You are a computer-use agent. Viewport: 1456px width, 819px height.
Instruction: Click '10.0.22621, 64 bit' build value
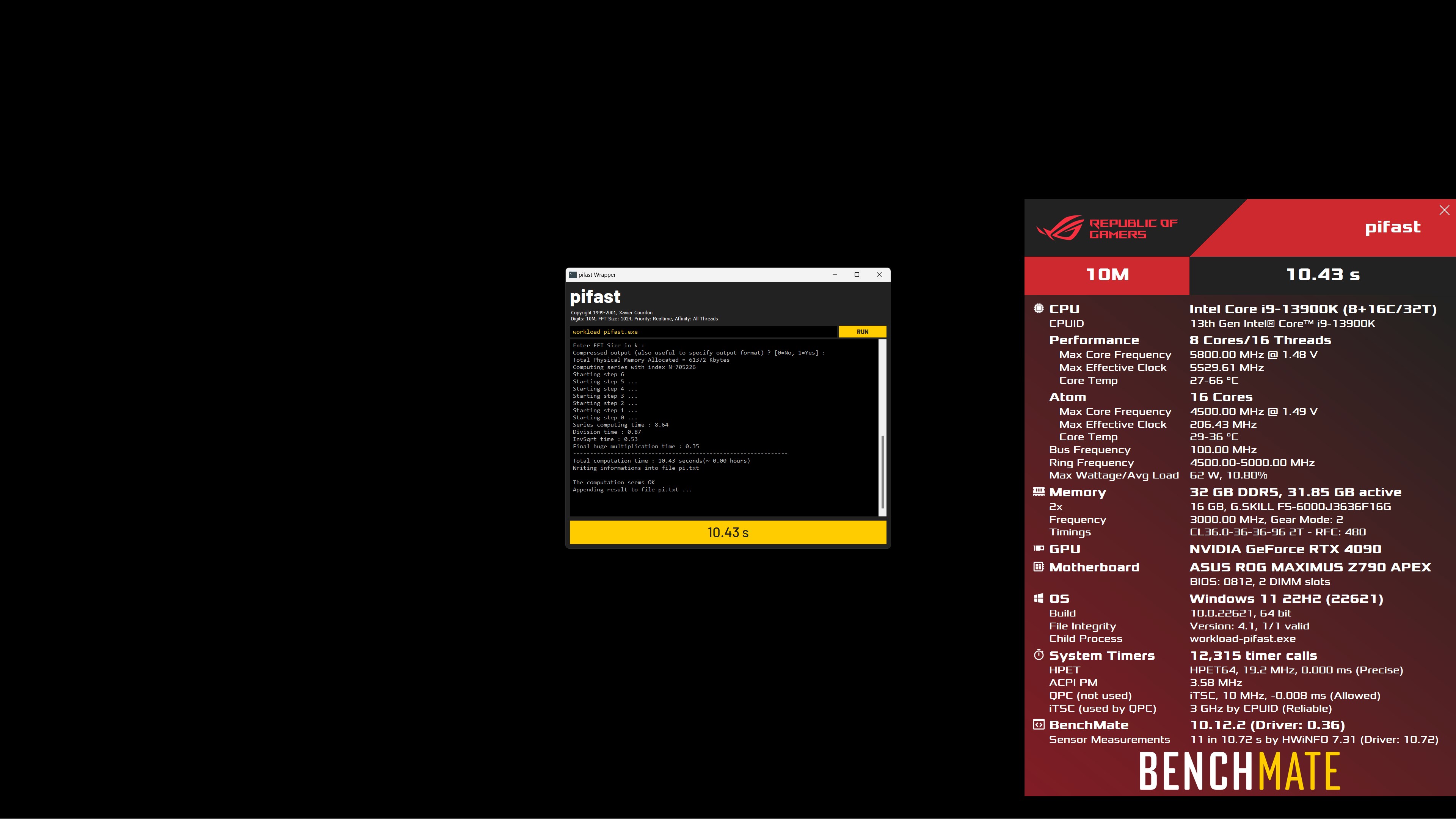point(1240,613)
